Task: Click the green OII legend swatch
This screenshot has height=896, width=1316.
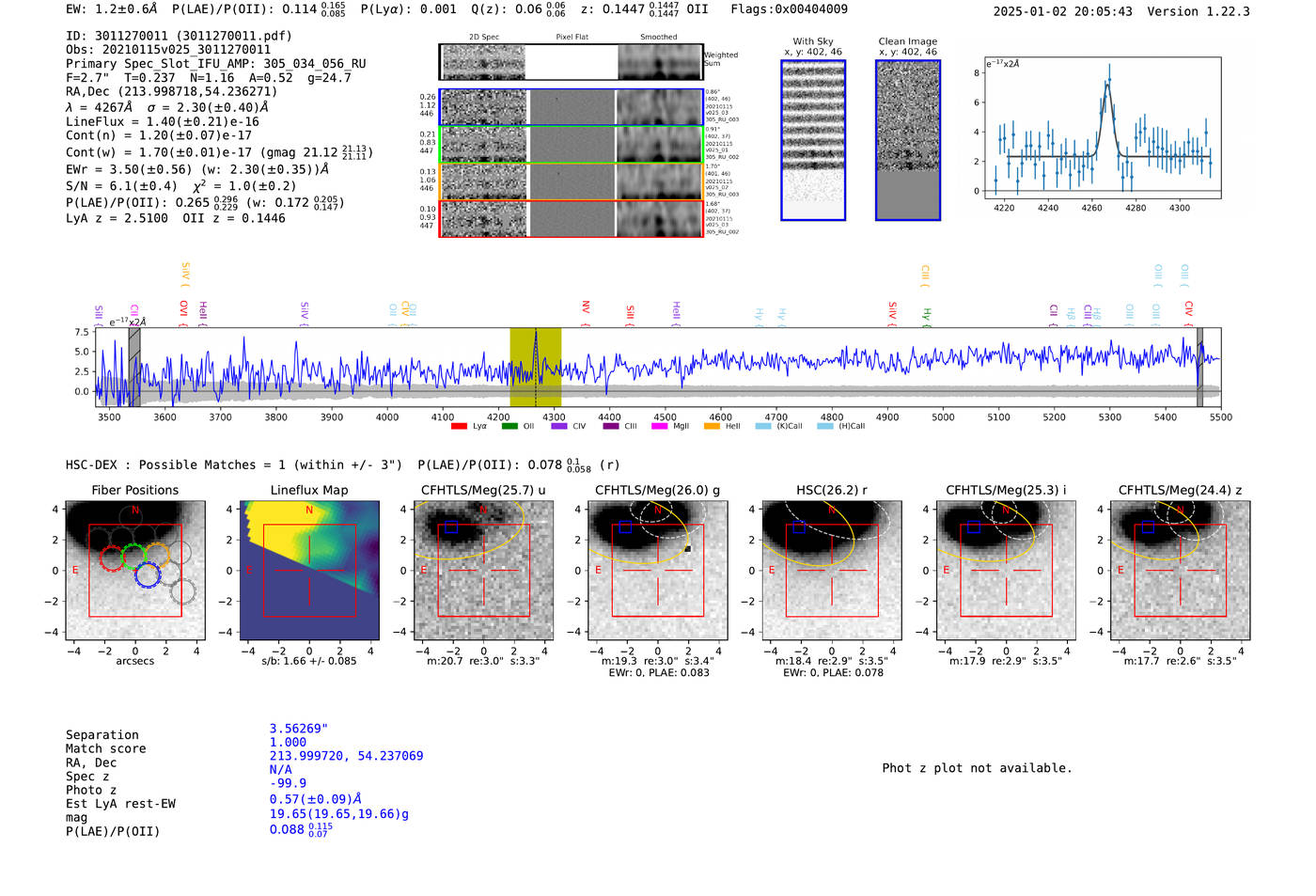Action: (509, 426)
